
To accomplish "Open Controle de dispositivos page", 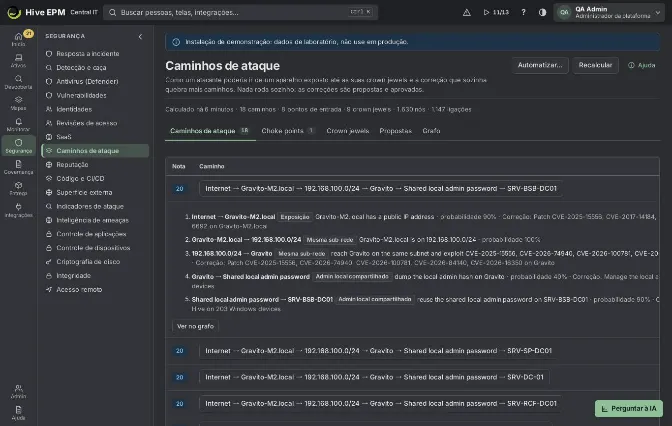I will pyautogui.click(x=95, y=248).
